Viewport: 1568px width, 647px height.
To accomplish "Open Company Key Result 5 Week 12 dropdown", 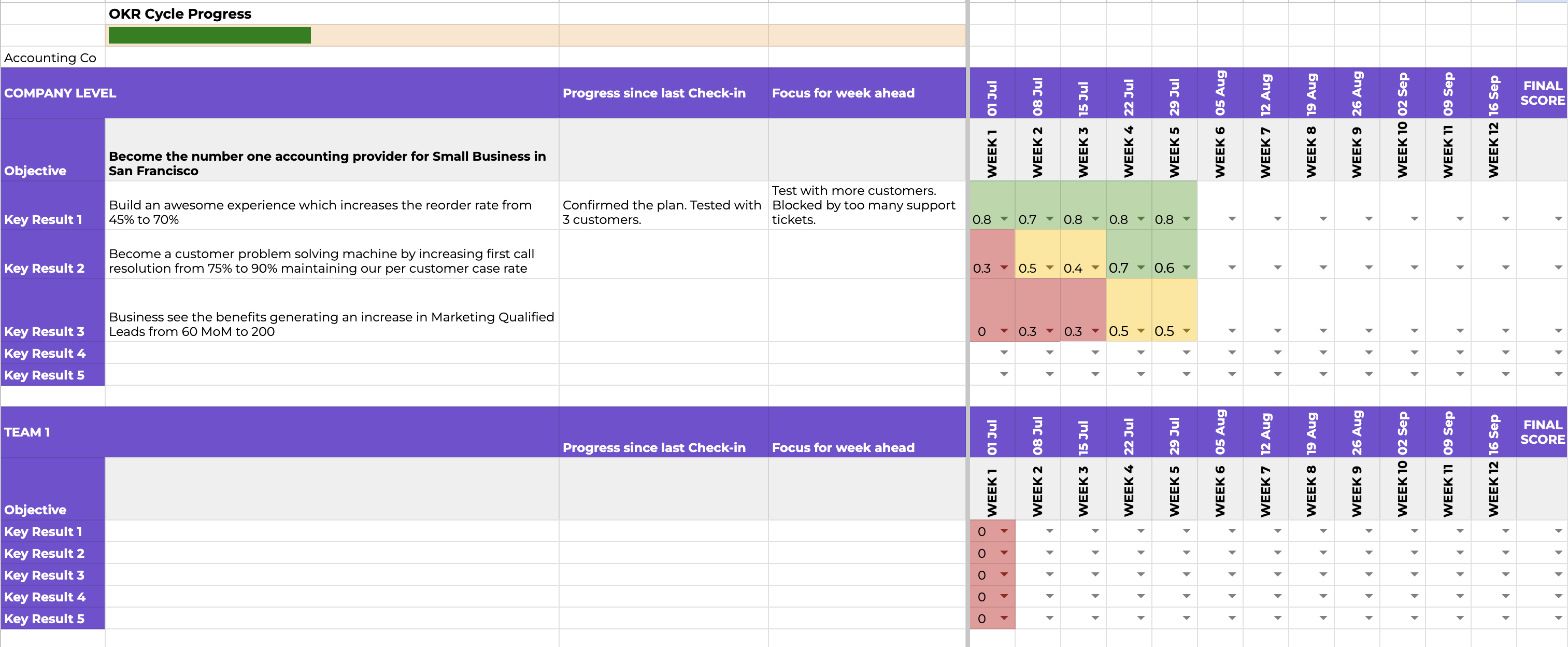I will click(x=1505, y=375).
